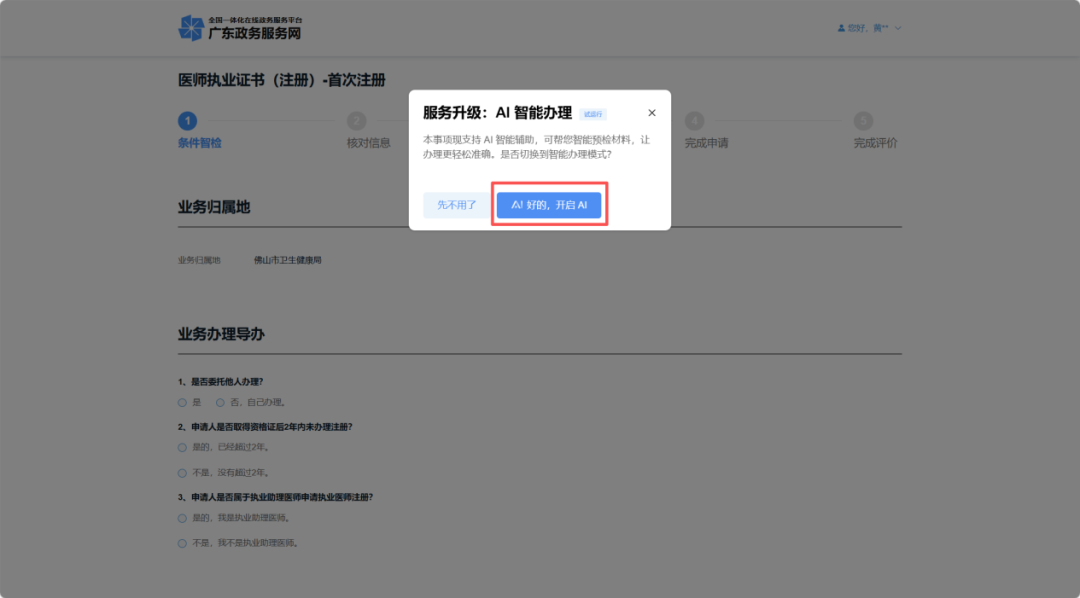Choose 是 for 是否委托他人办理
The image size is (1080, 598).
point(183,402)
